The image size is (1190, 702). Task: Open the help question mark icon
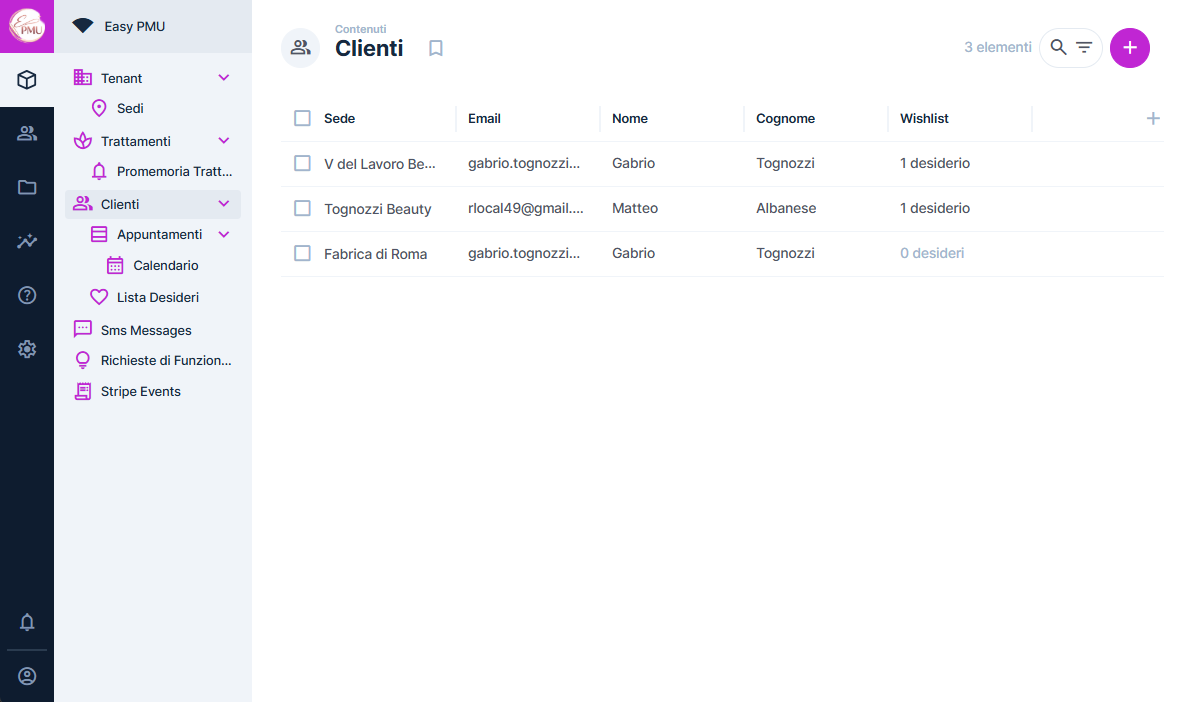[x=27, y=295]
